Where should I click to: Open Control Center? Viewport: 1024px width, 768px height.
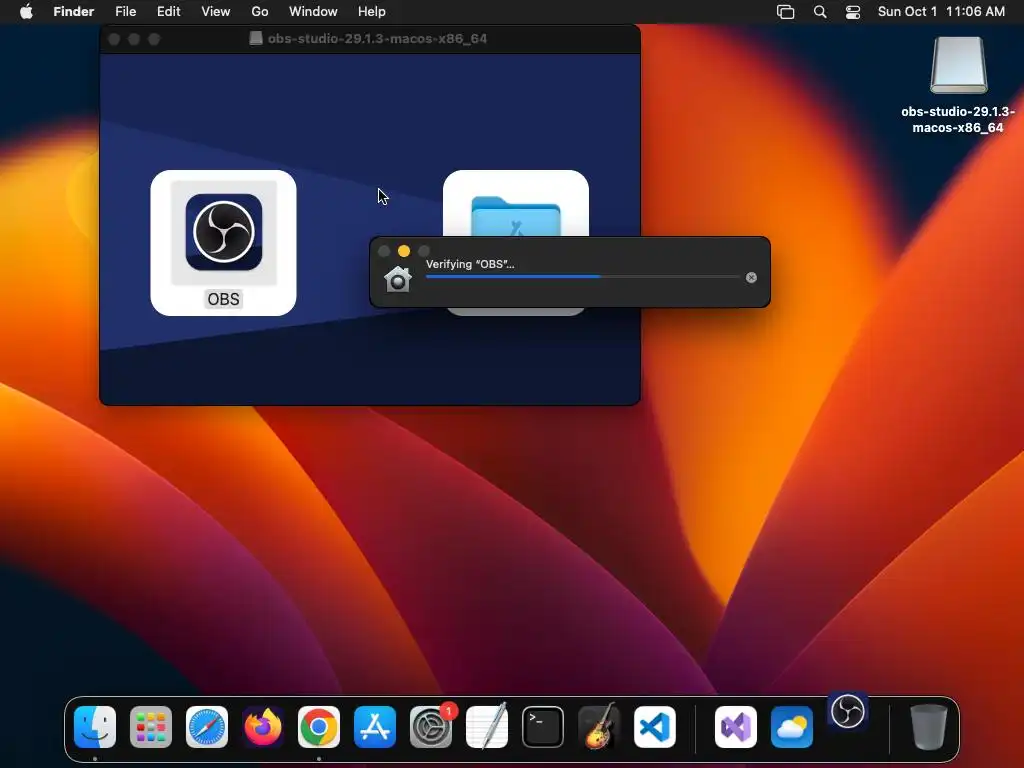tap(853, 12)
